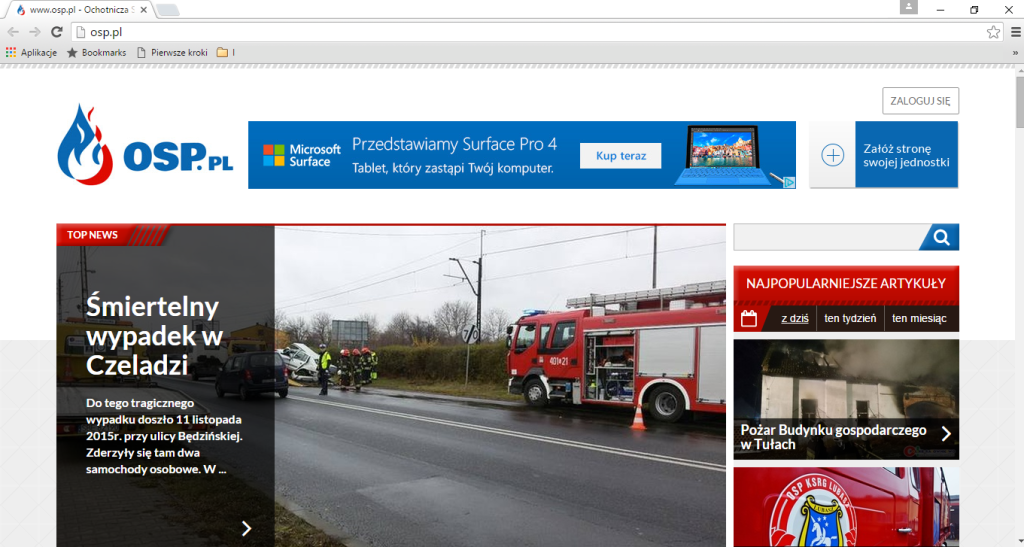Screen dimensions: 1024x547
Task: Go back with the browser back arrow
Action: [13, 32]
